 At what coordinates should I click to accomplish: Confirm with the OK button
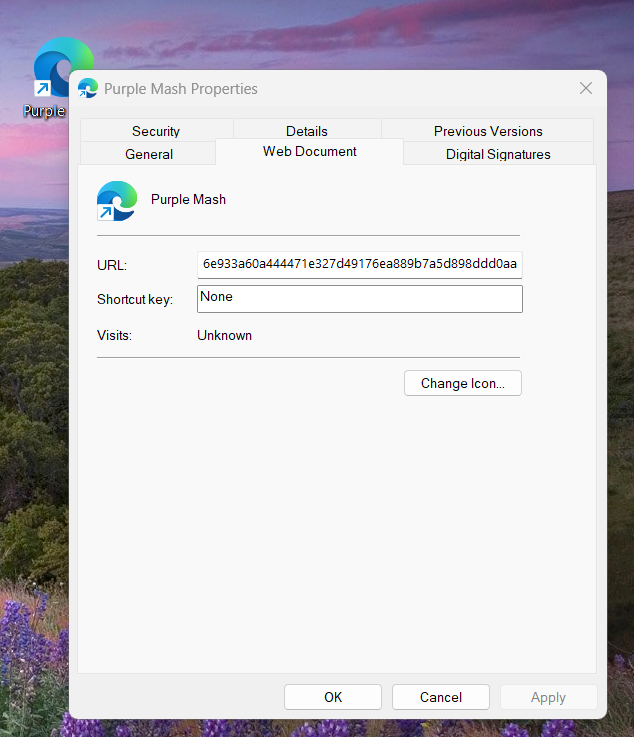tap(333, 697)
